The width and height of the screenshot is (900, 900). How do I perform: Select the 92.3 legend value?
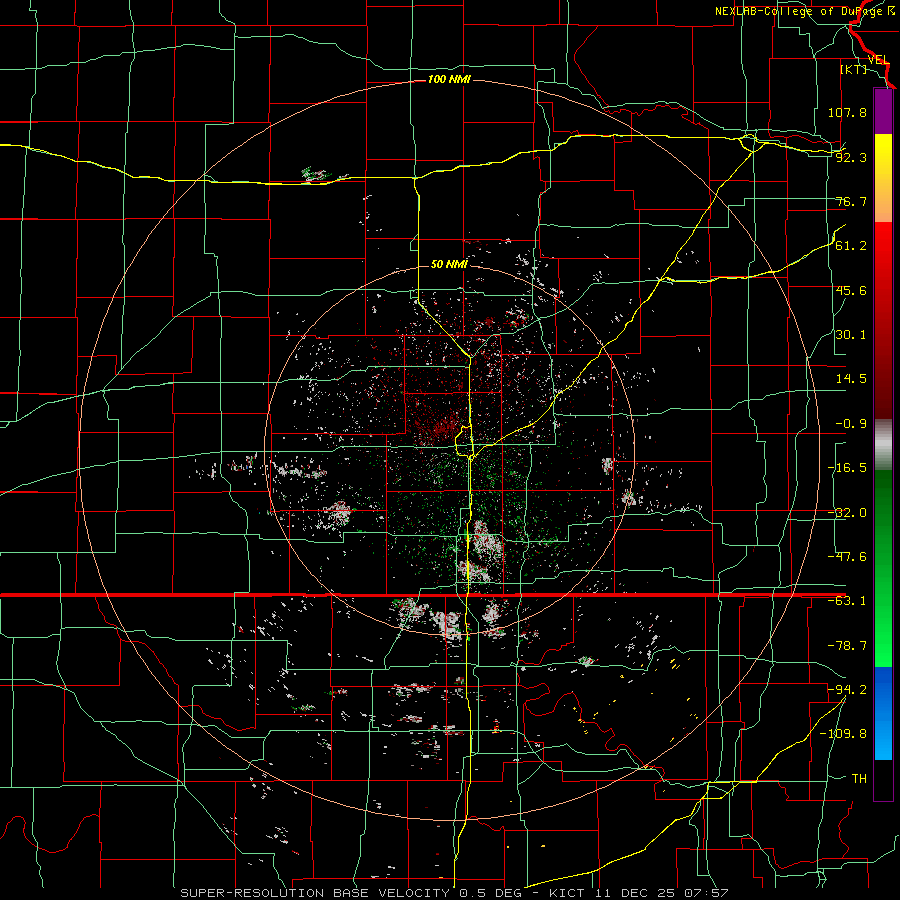[x=851, y=157]
